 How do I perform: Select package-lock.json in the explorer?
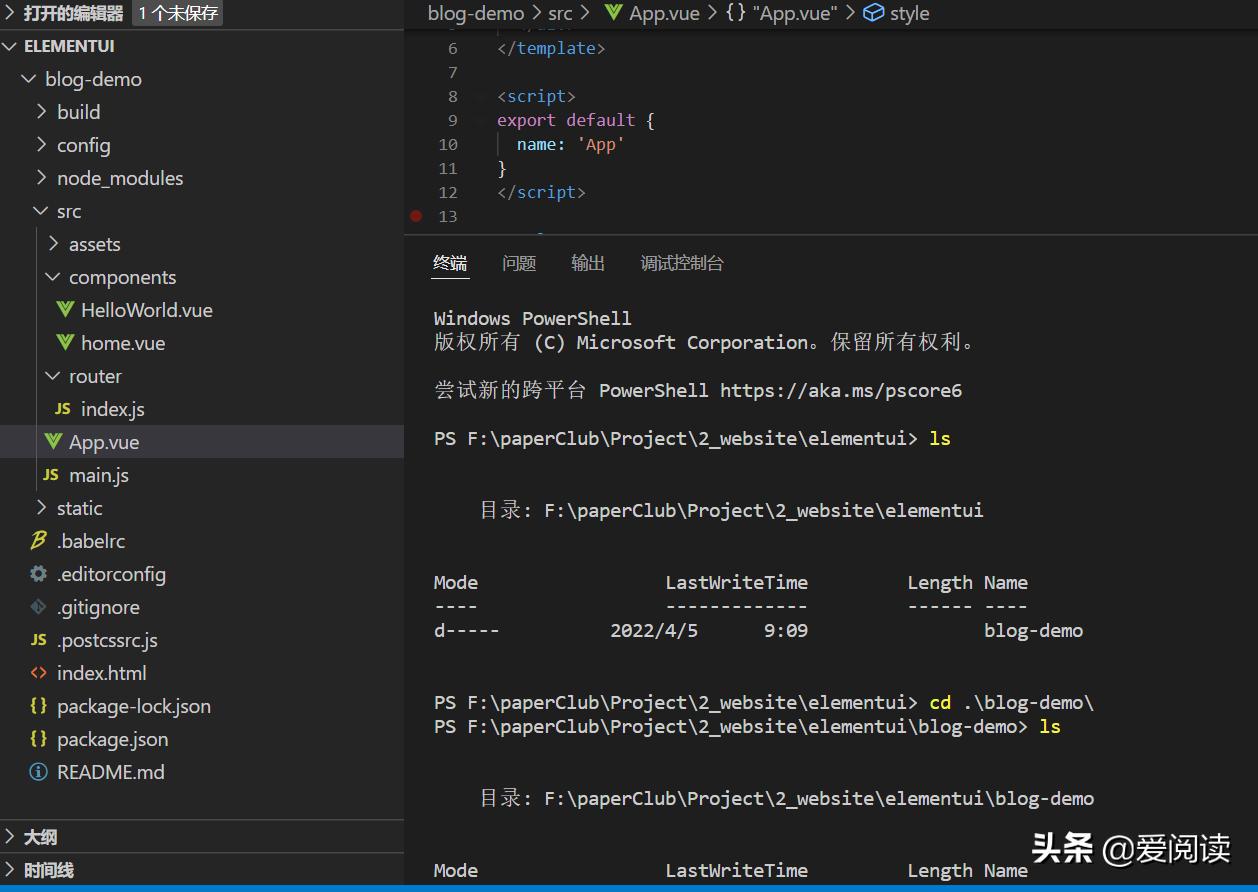point(133,706)
